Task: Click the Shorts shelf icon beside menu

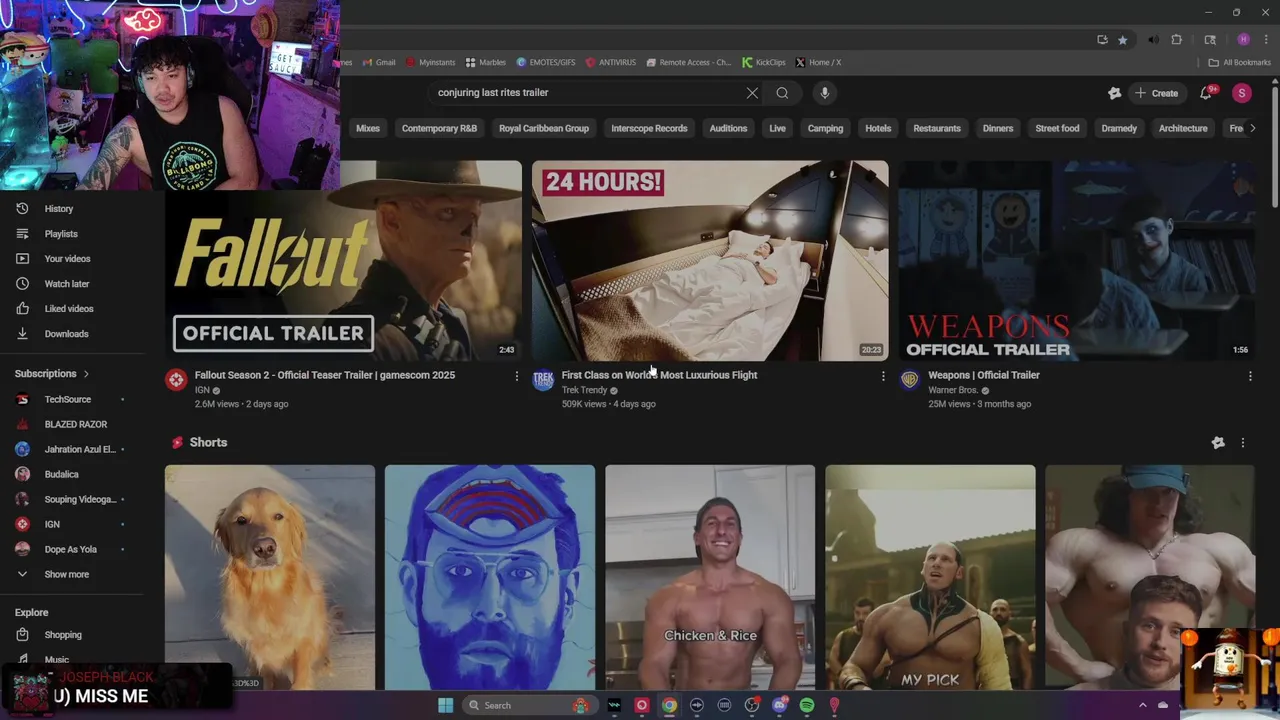Action: coord(1218,443)
